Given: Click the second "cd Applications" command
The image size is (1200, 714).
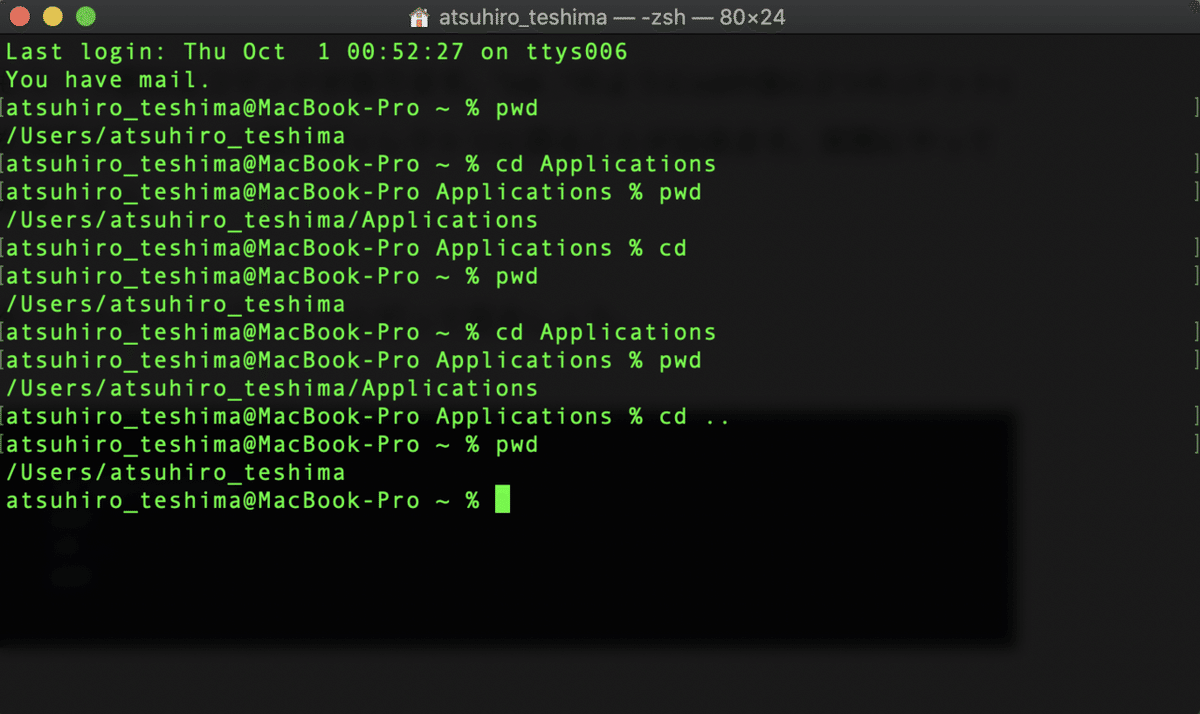Looking at the screenshot, I should tap(606, 332).
